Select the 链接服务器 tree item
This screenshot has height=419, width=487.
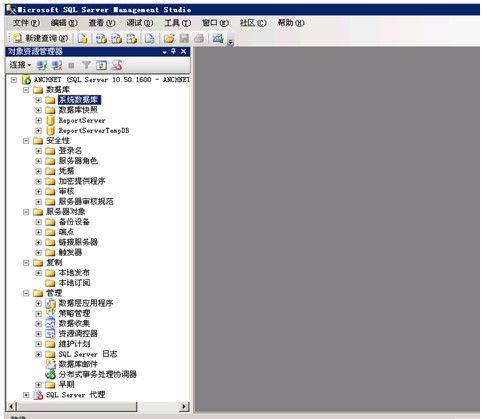(78, 242)
